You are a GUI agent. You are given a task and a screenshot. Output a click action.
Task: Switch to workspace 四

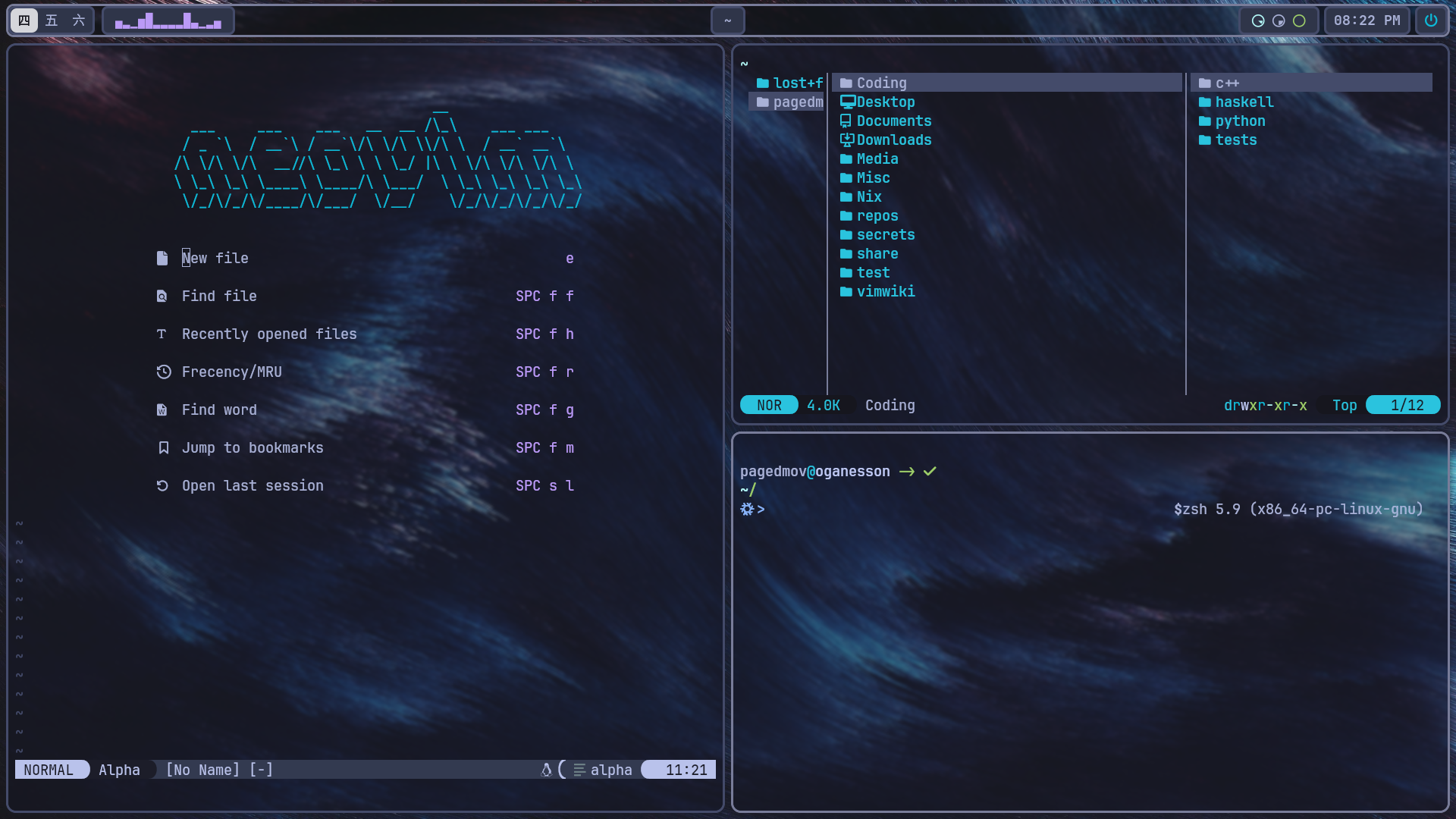point(25,20)
